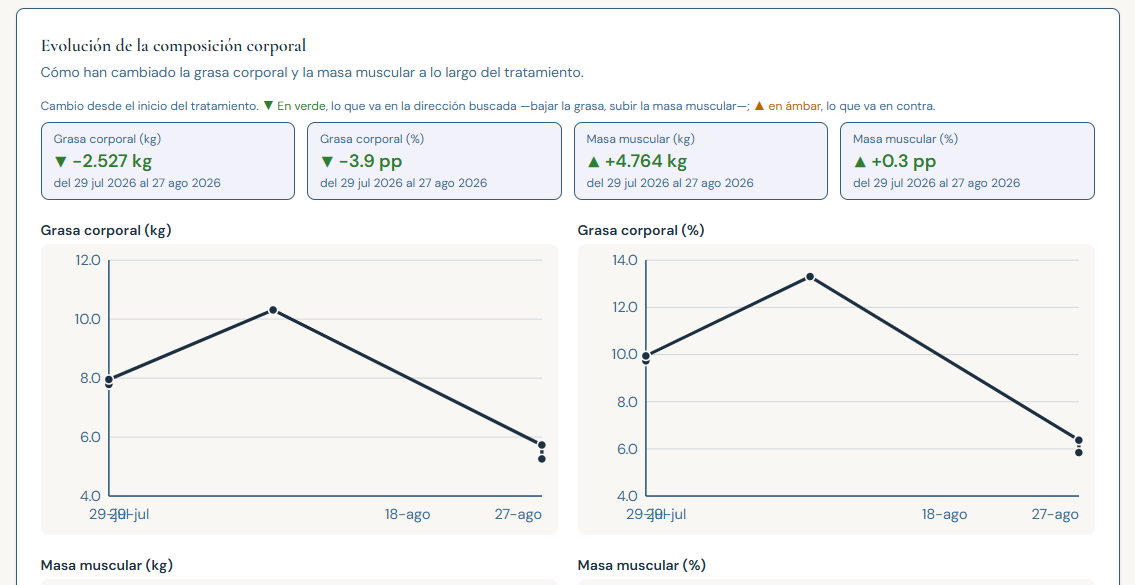Select the peak data point in Grasa corporal (%) chart
Viewport: 1135px width, 585px height.
[x=810, y=277]
